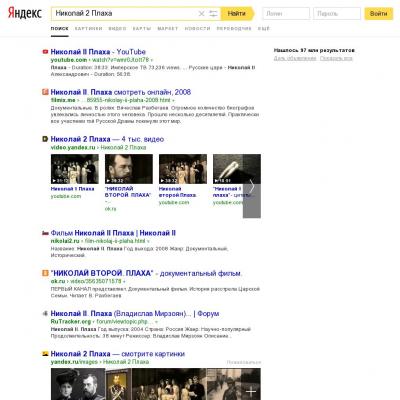Click the Yandex video favicon icon
The width and height of the screenshot is (400, 400).
[45, 139]
